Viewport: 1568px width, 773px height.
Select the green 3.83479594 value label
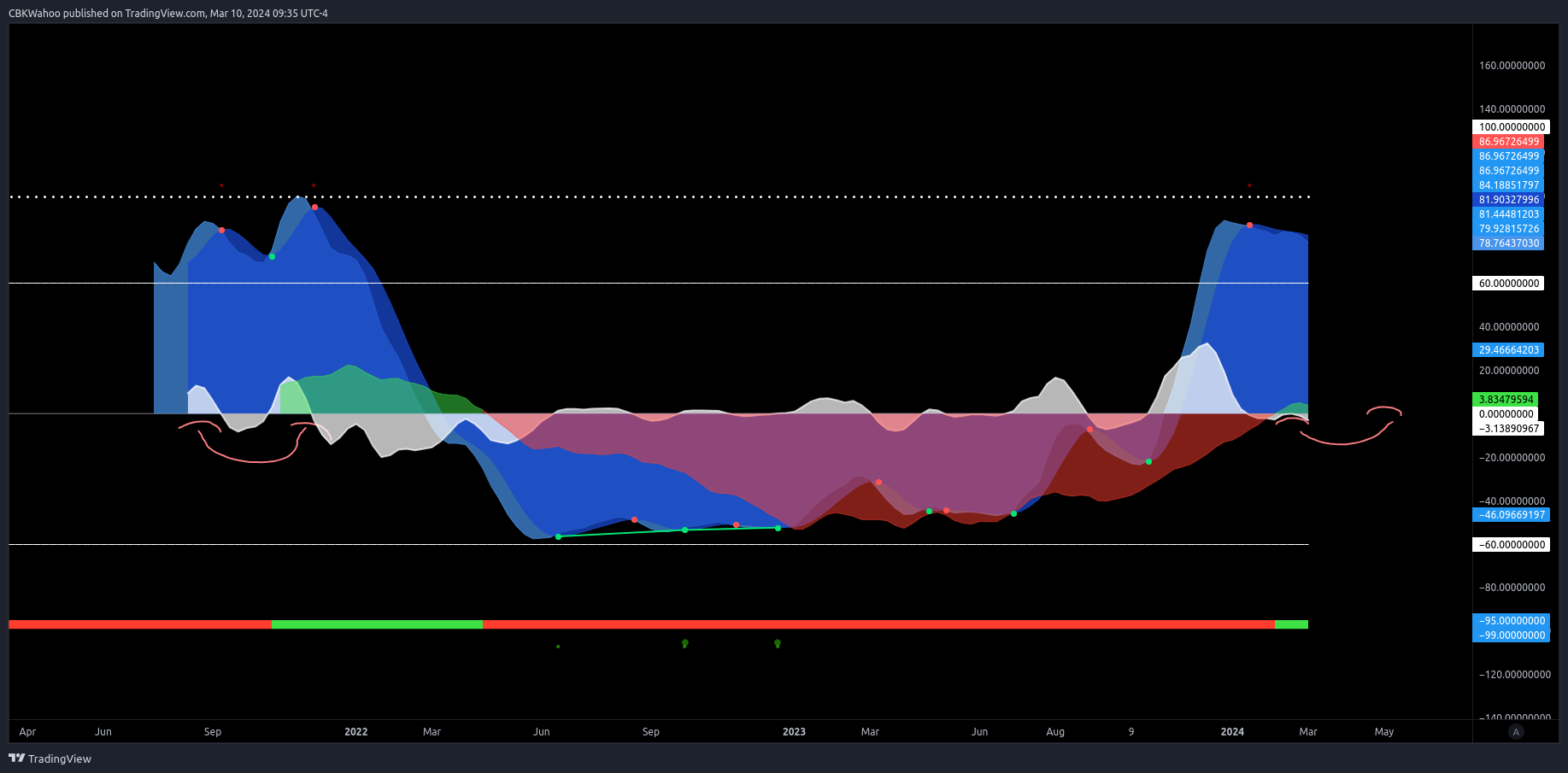click(x=1506, y=400)
